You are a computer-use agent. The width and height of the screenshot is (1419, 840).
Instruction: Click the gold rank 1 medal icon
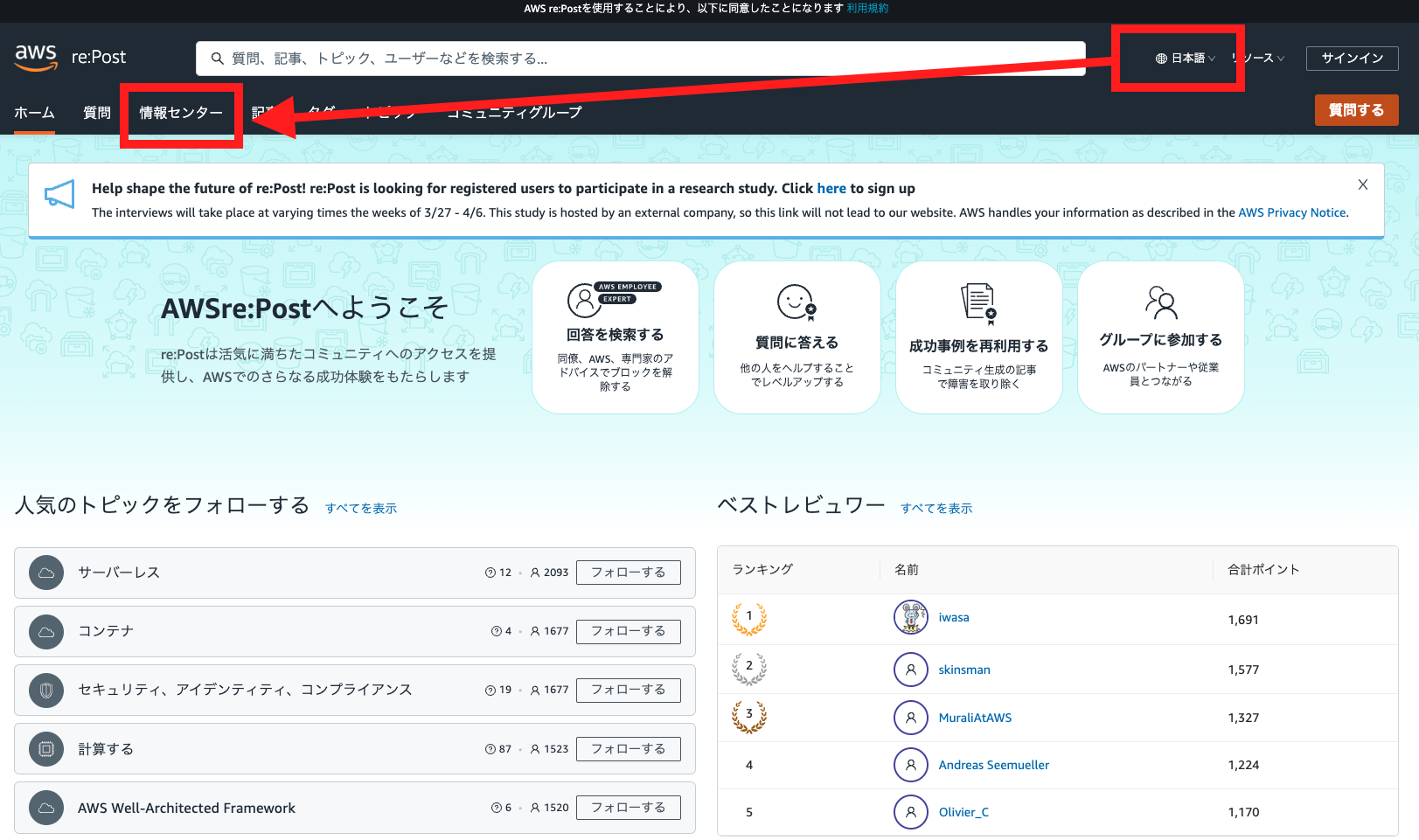(748, 618)
